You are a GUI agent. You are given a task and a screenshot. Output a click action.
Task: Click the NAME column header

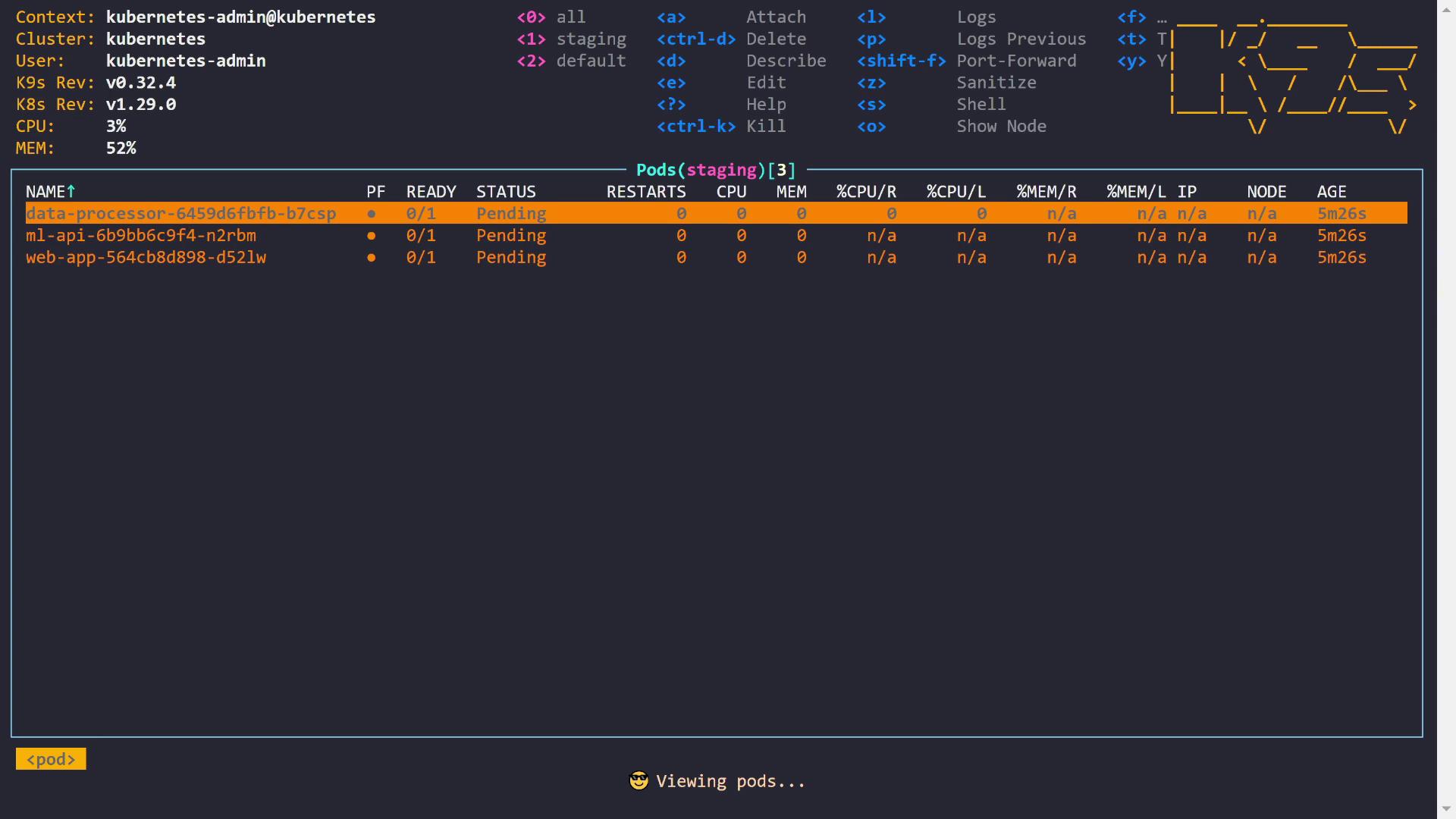pos(45,192)
